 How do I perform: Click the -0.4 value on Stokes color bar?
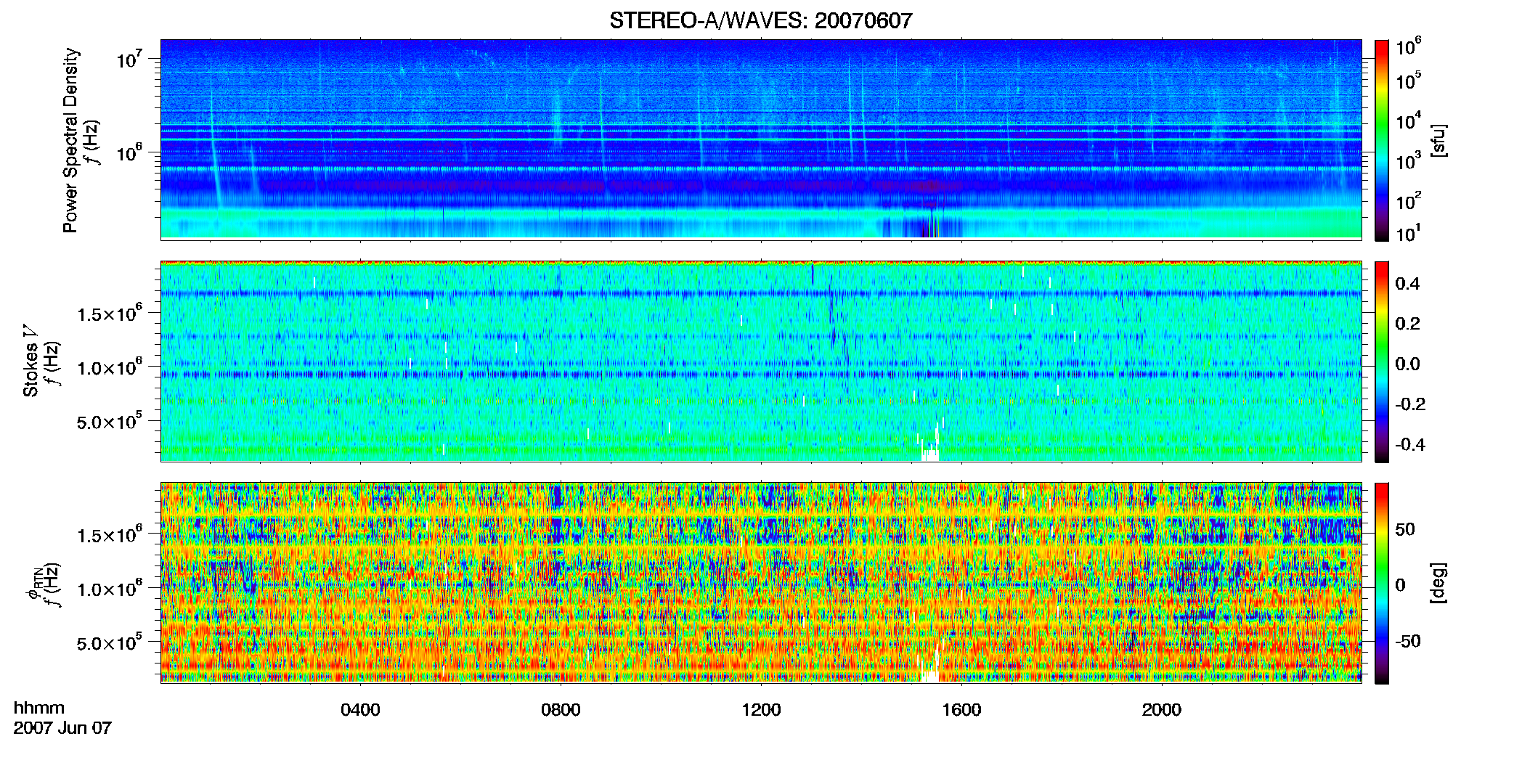(x=1410, y=444)
